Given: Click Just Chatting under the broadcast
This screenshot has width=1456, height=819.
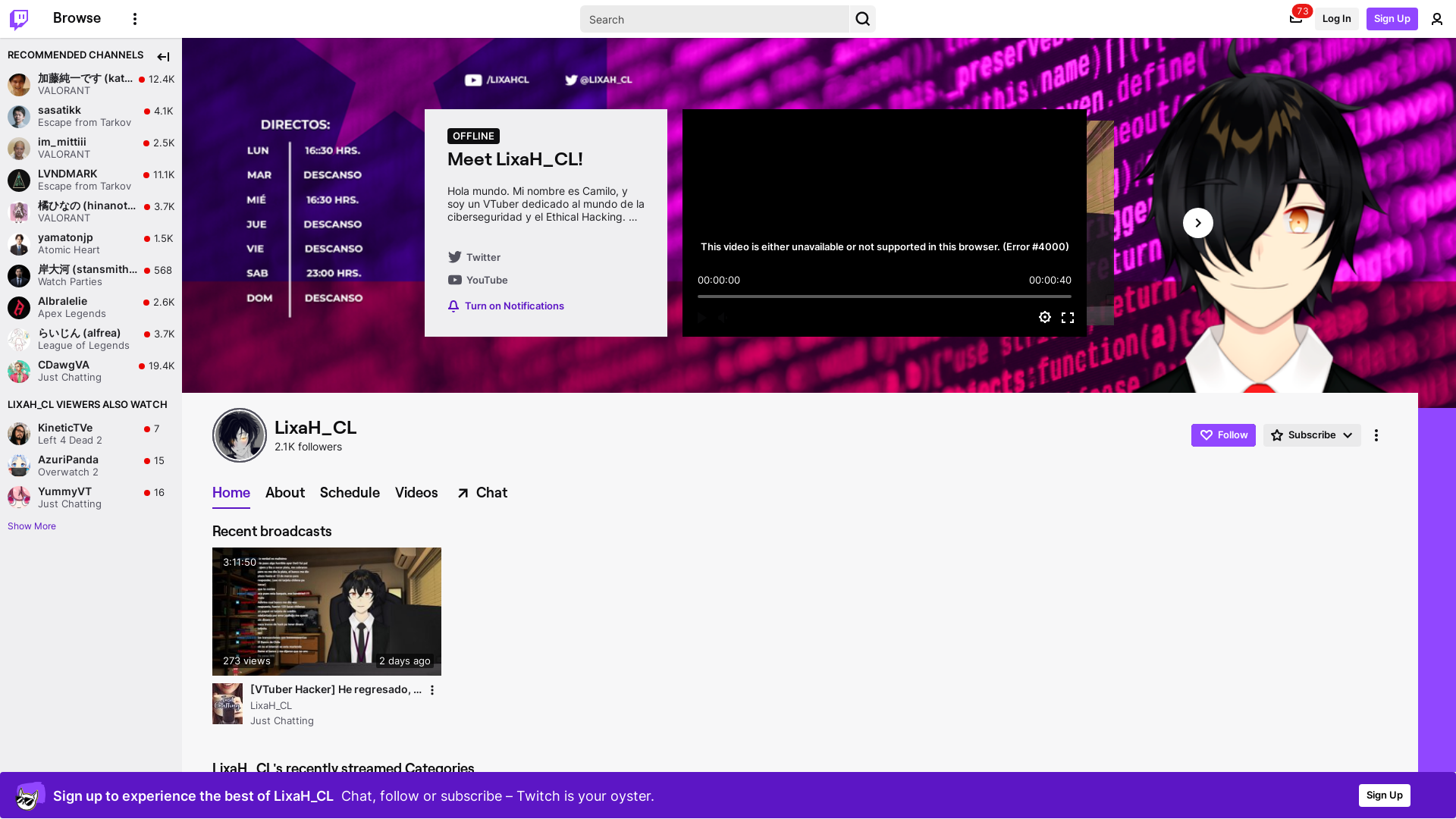Looking at the screenshot, I should click(282, 721).
